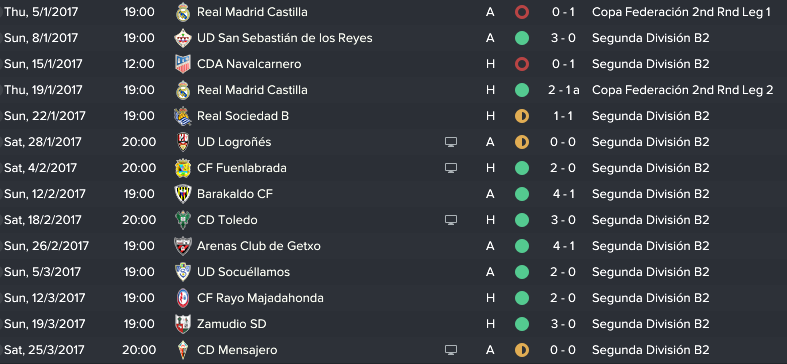The image size is (787, 364).
Task: Click the TV icon on CF Fuenlabrada row
Action: pyautogui.click(x=451, y=168)
